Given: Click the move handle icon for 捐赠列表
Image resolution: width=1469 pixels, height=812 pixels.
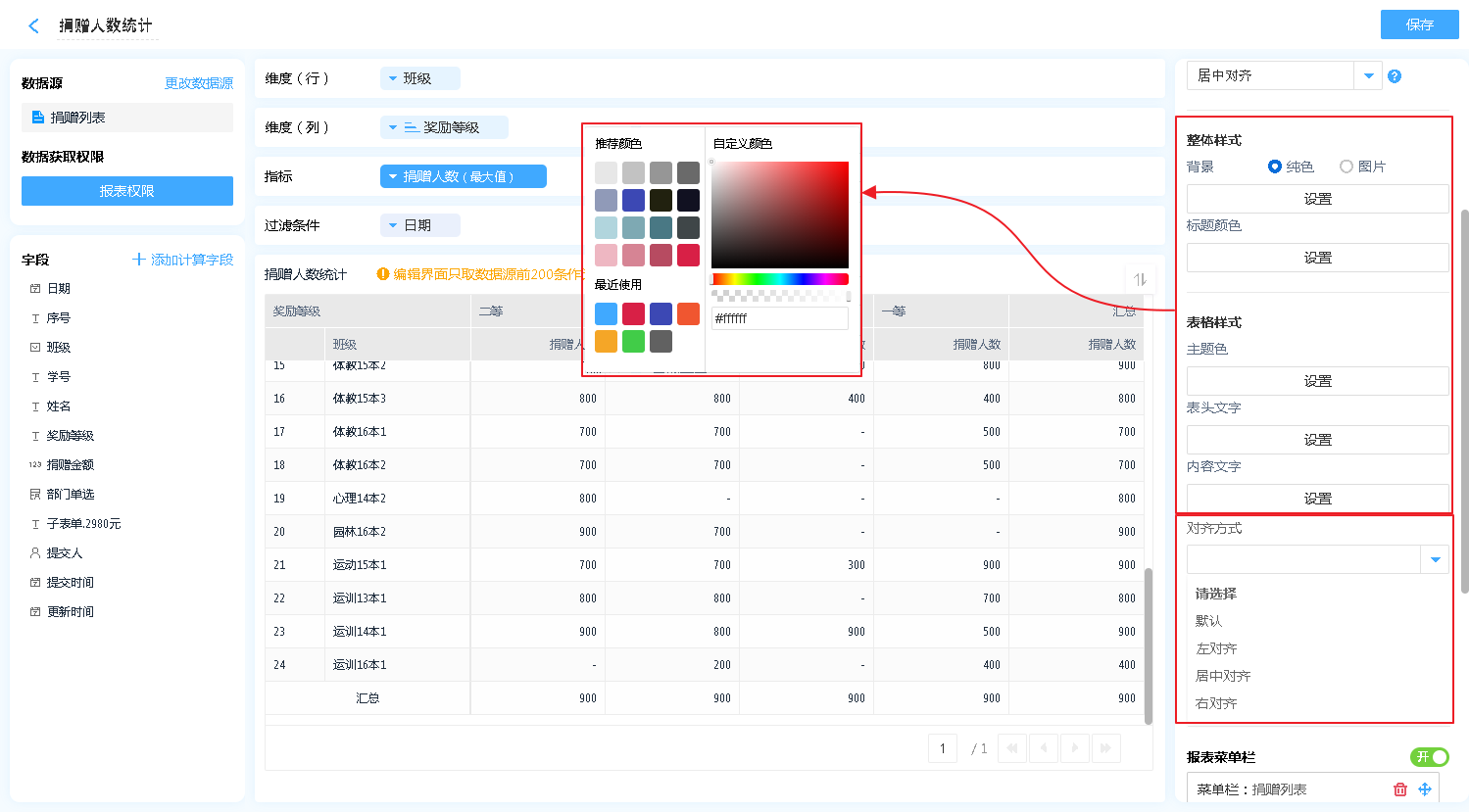Looking at the screenshot, I should [1425, 789].
